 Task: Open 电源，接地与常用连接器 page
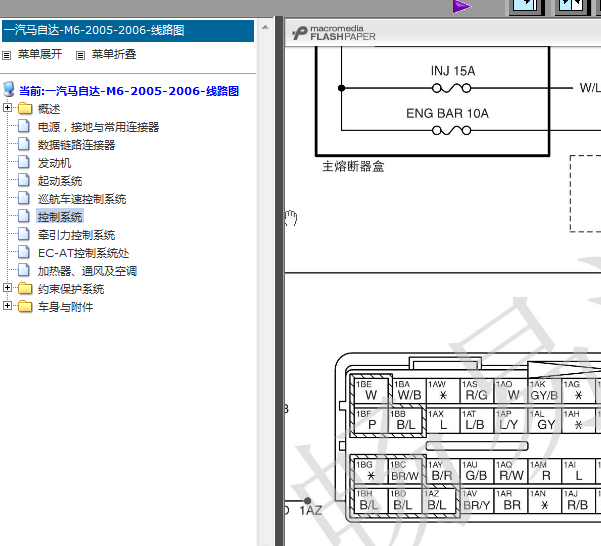click(x=99, y=127)
